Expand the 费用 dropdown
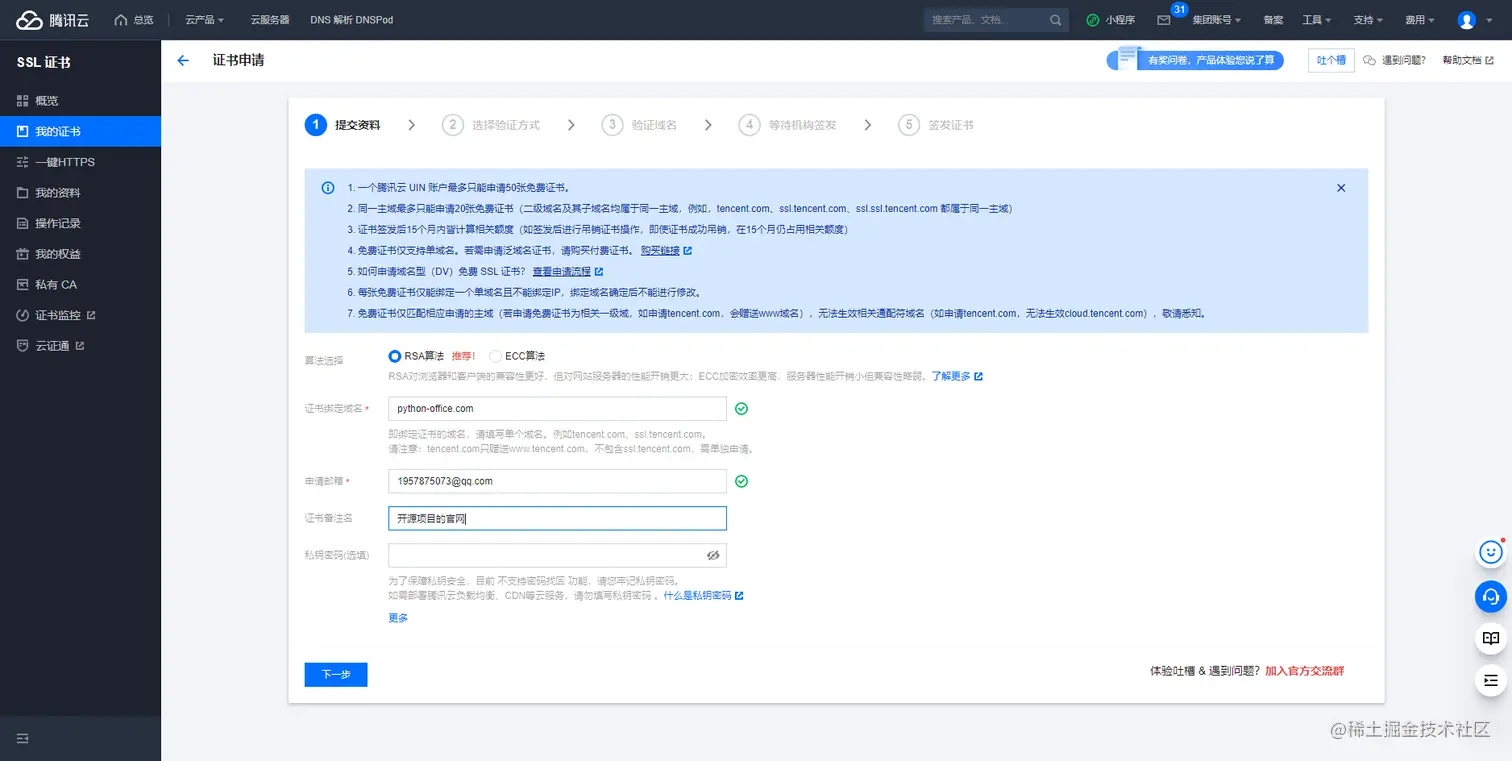 click(x=1419, y=19)
